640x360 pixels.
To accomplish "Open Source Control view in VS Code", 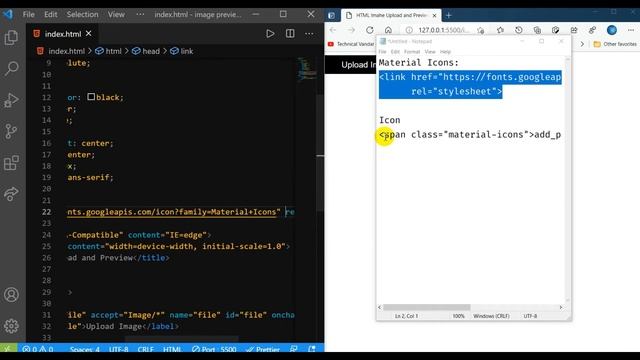I will click(x=11, y=131).
